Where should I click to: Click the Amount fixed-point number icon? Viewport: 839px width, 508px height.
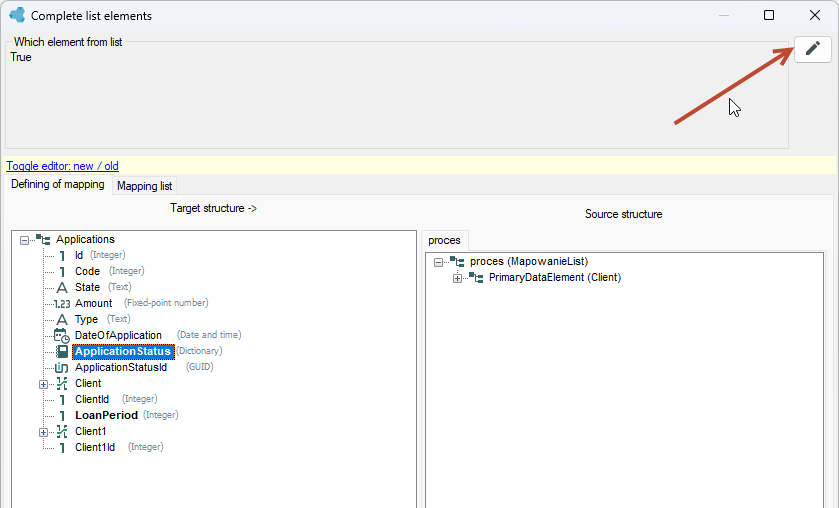(x=62, y=304)
